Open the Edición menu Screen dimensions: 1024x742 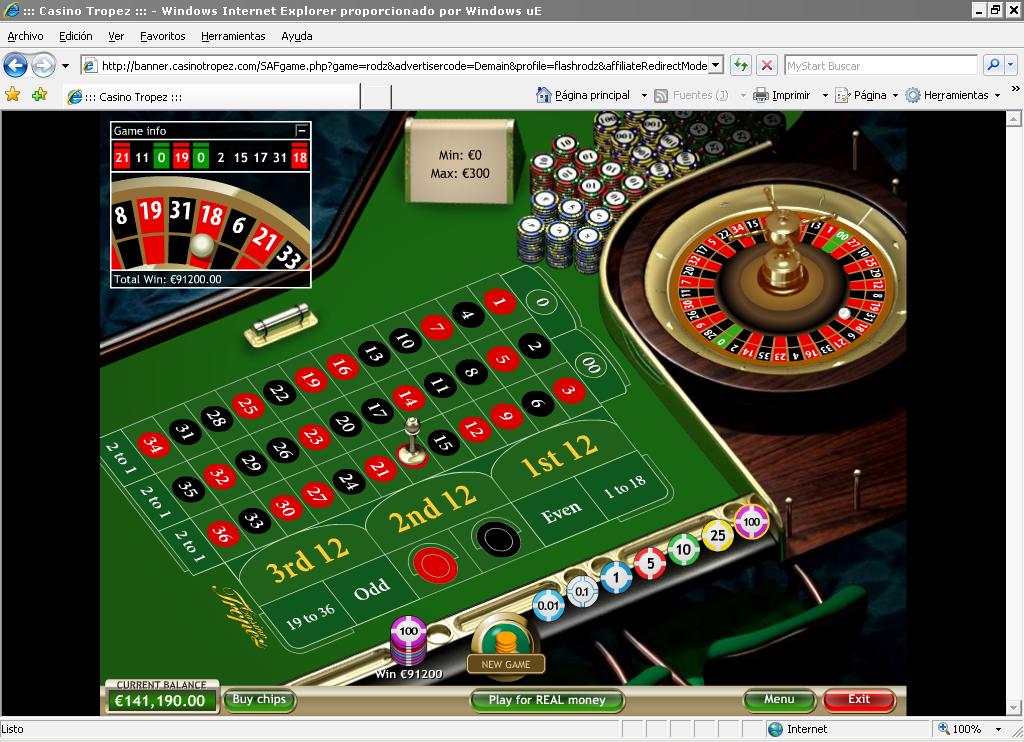[x=76, y=36]
